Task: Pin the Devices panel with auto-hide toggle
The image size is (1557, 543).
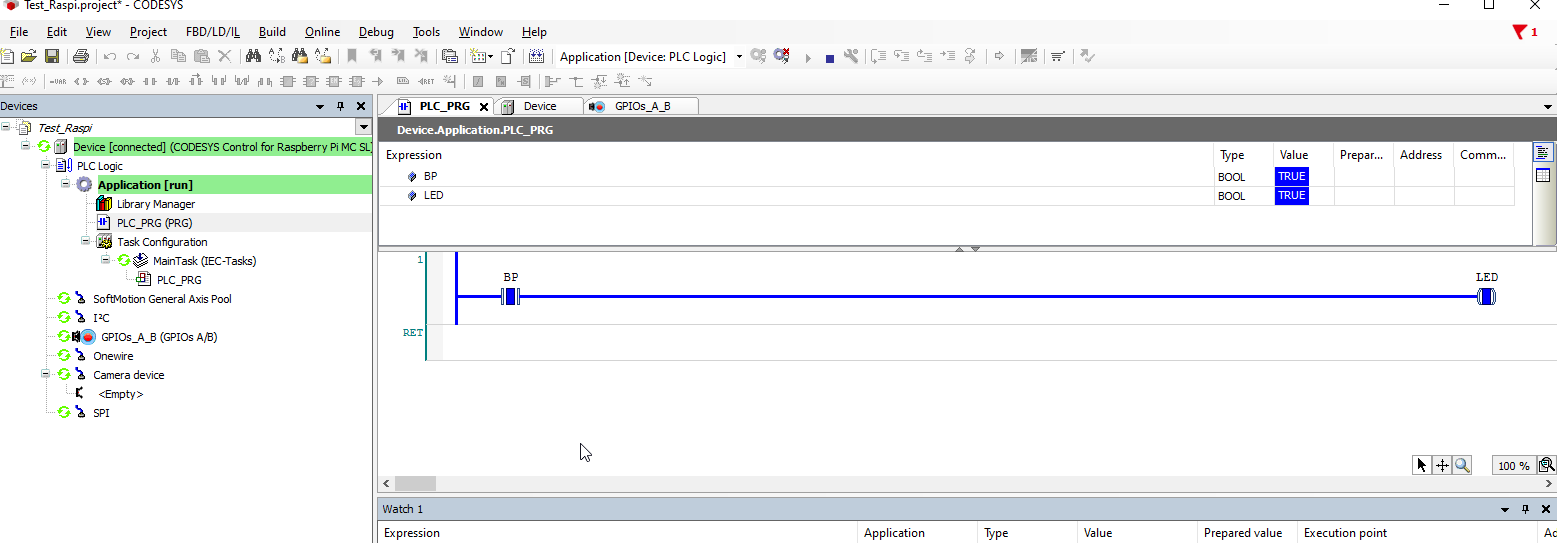Action: point(340,106)
